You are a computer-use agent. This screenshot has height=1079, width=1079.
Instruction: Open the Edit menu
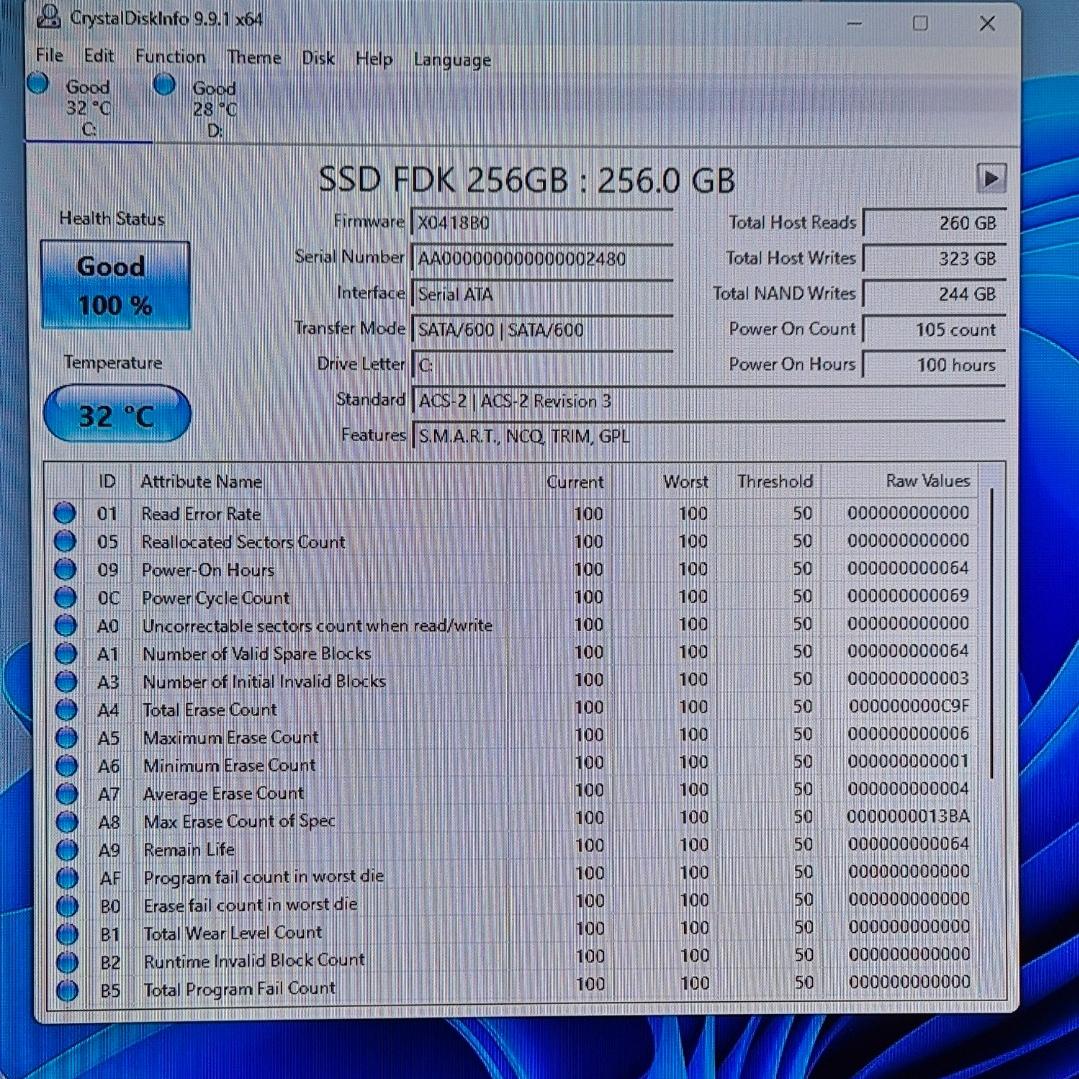tap(98, 56)
